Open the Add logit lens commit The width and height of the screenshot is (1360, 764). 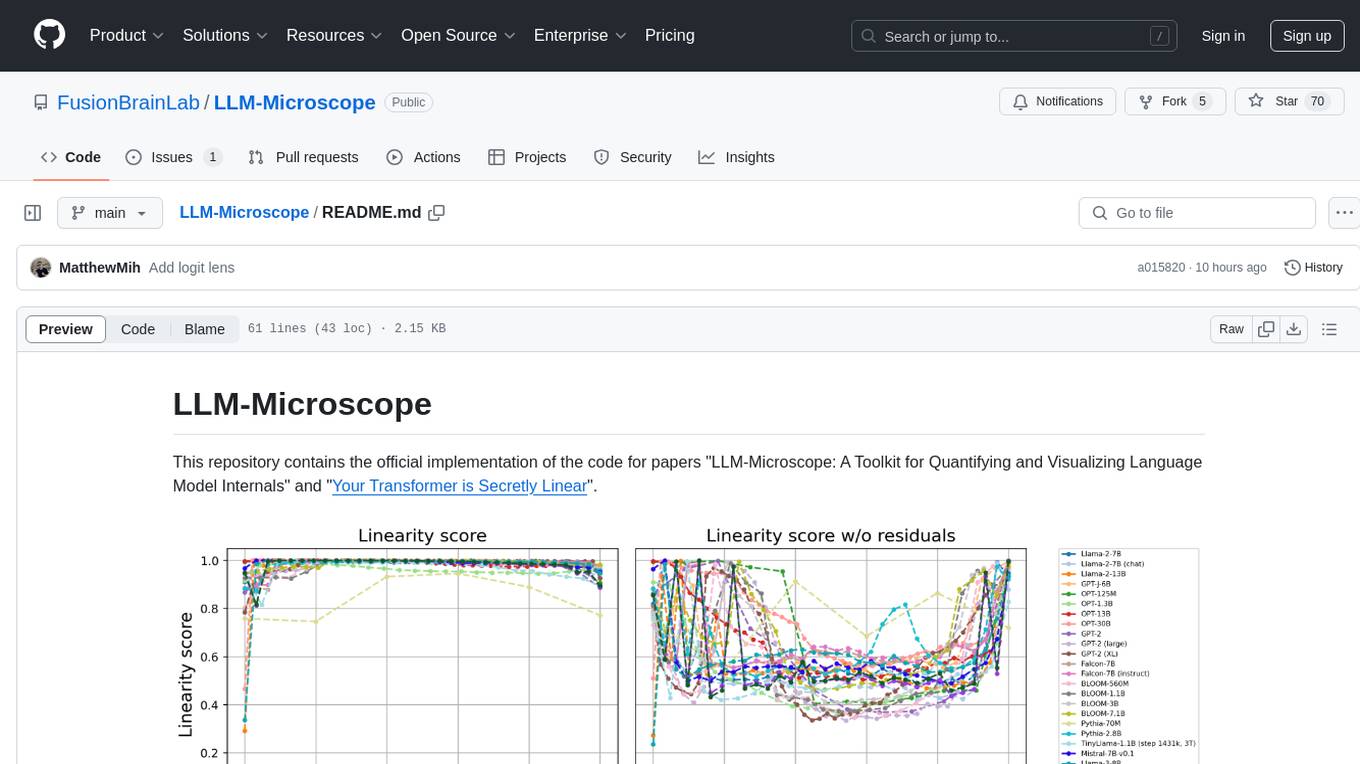click(192, 268)
